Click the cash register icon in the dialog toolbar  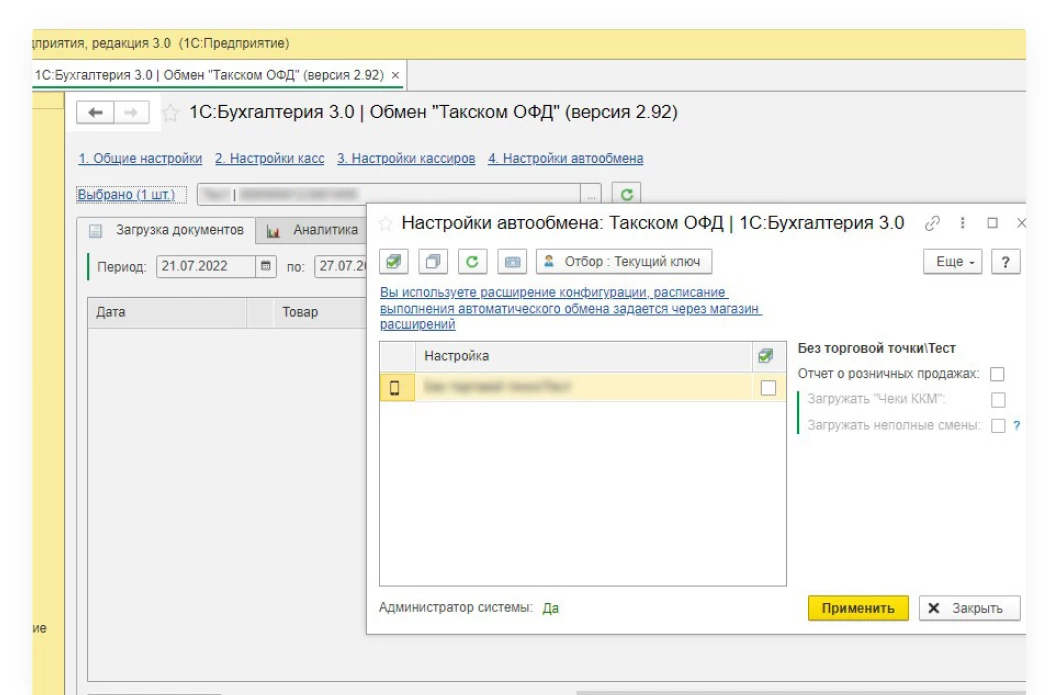click(512, 262)
